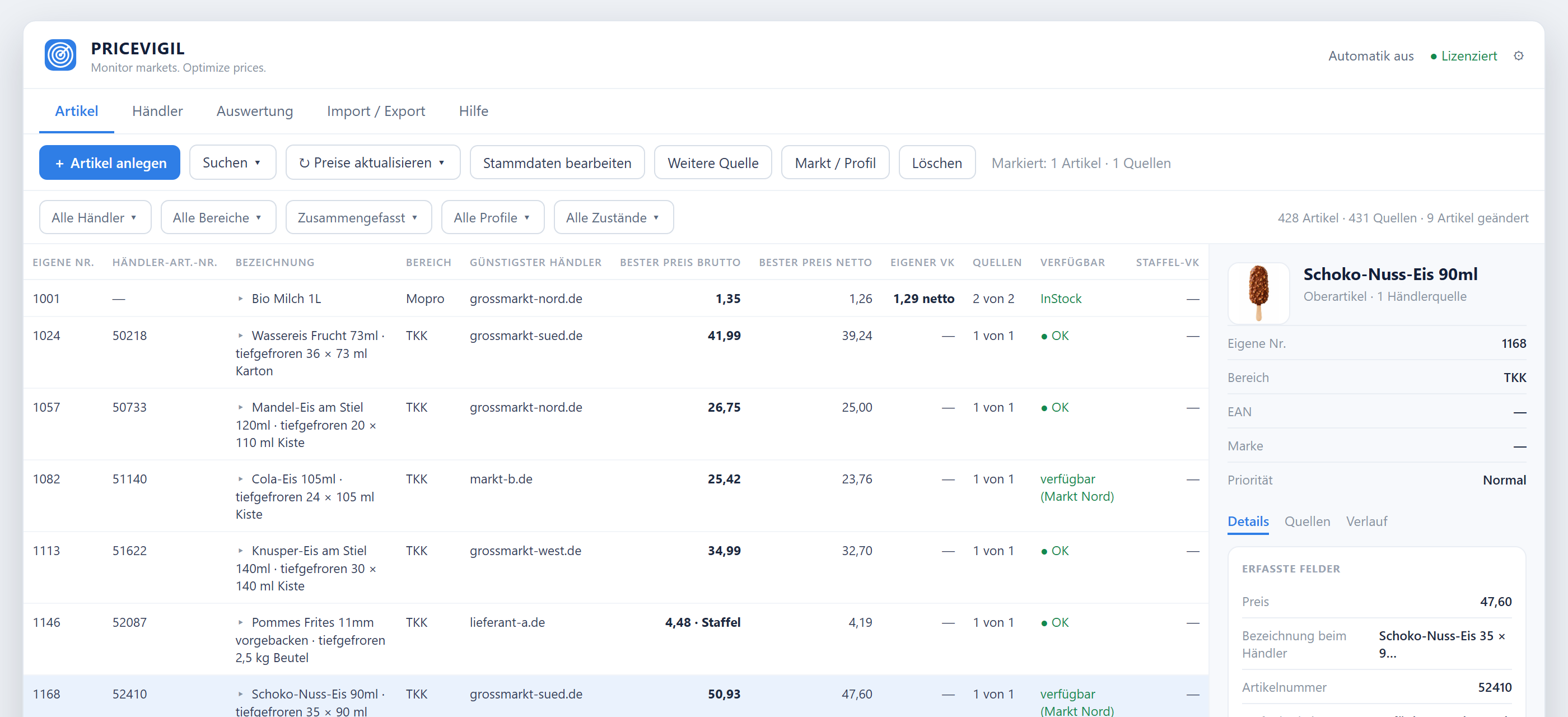The width and height of the screenshot is (1568, 717).
Task: Open the Suchen dropdown
Action: pos(232,162)
